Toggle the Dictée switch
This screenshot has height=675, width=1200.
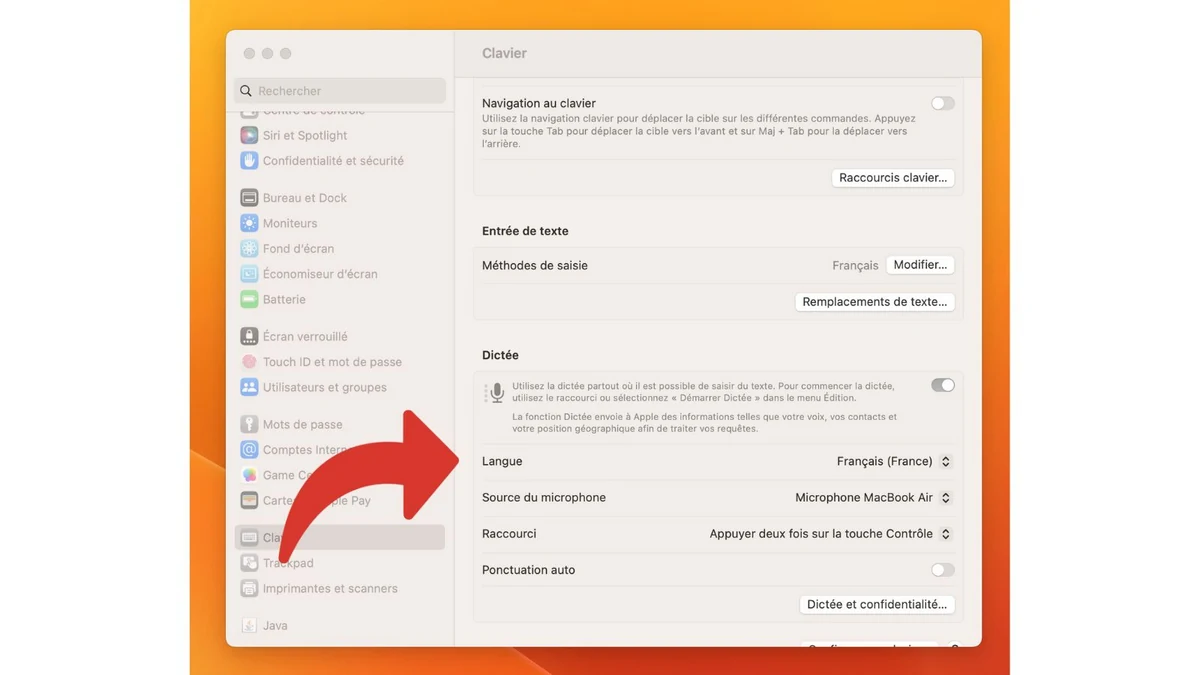click(x=943, y=385)
